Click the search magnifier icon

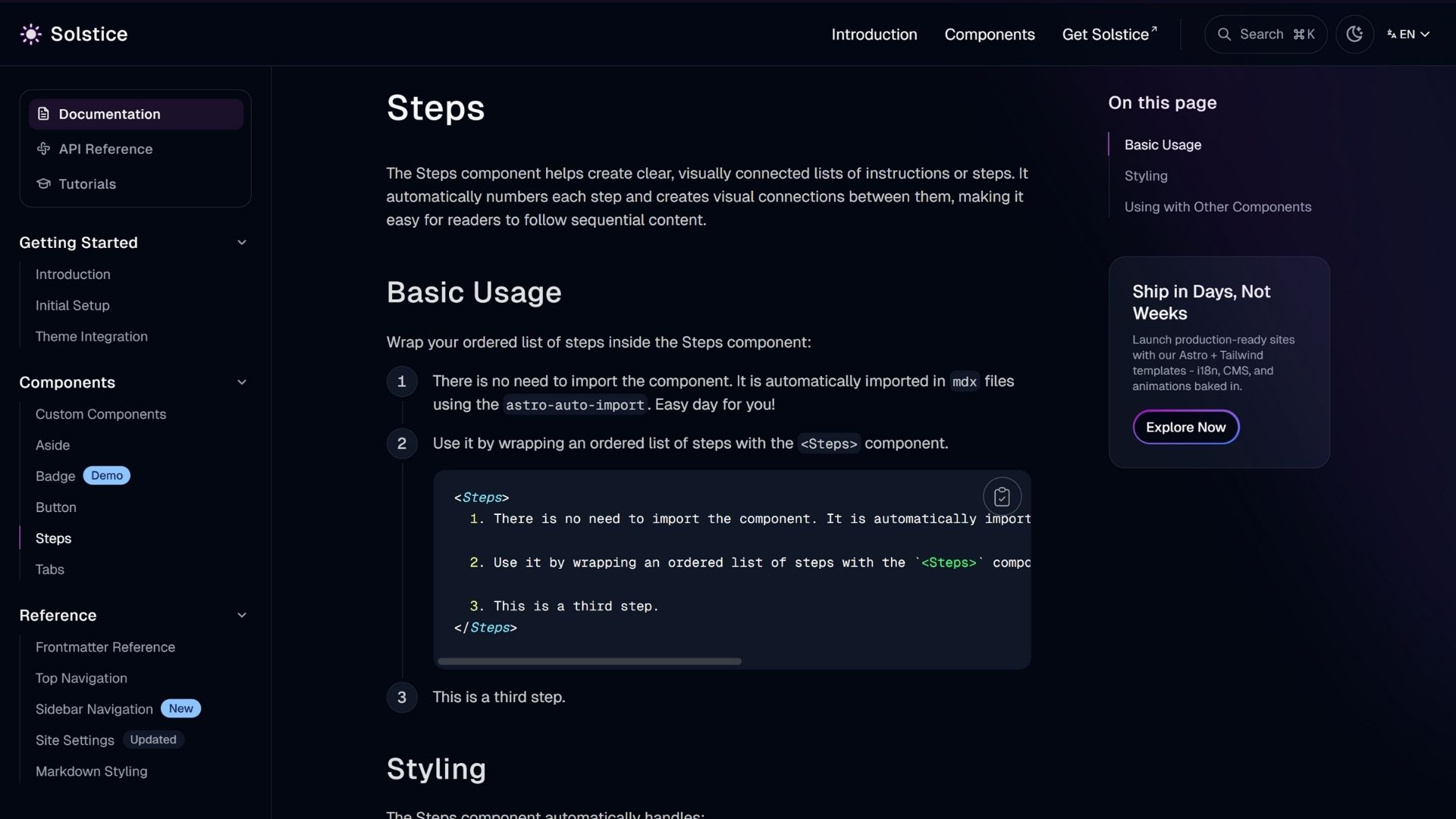(x=1224, y=34)
